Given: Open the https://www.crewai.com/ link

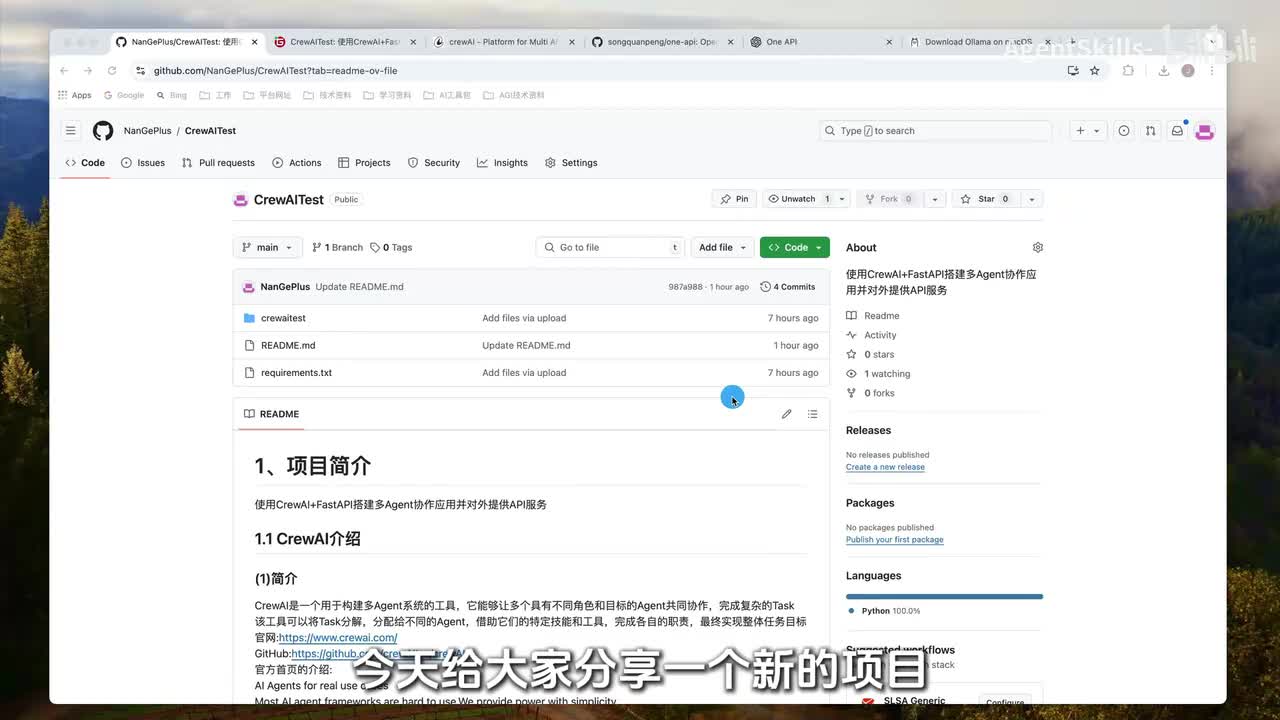Looking at the screenshot, I should [x=338, y=637].
